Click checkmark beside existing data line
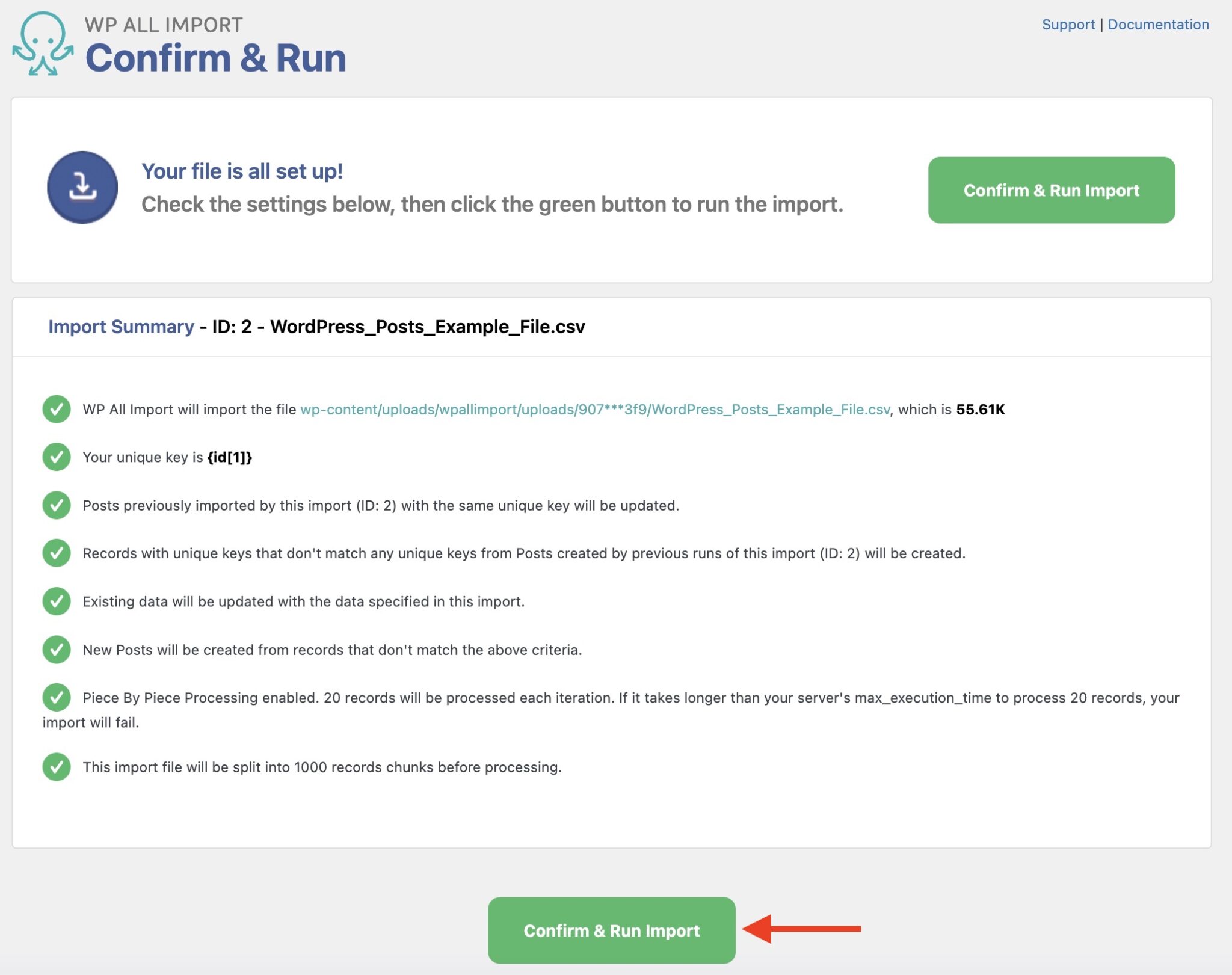Image resolution: width=1232 pixels, height=975 pixels. (x=57, y=601)
